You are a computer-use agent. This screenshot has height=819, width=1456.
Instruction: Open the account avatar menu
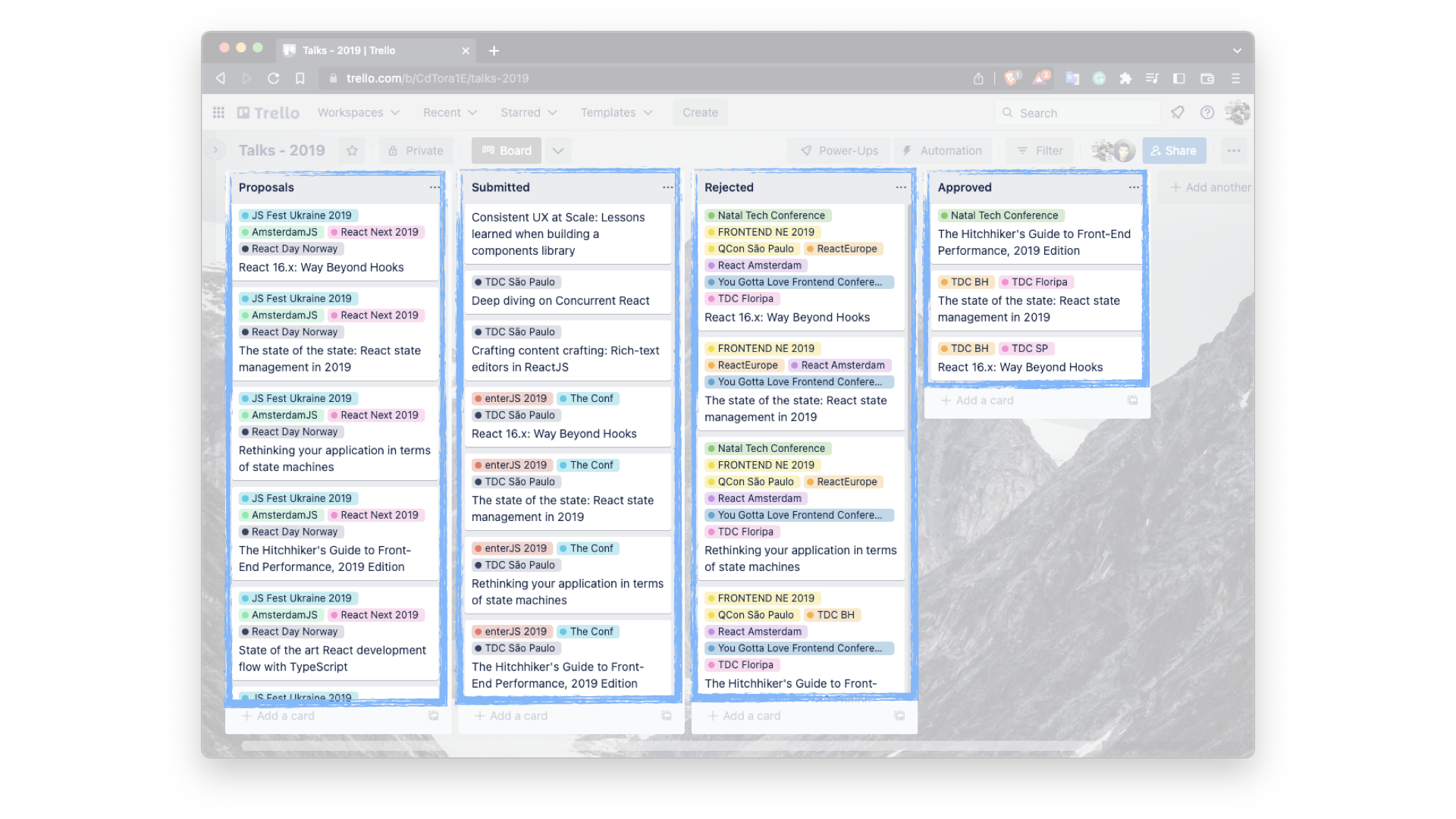click(x=1237, y=113)
